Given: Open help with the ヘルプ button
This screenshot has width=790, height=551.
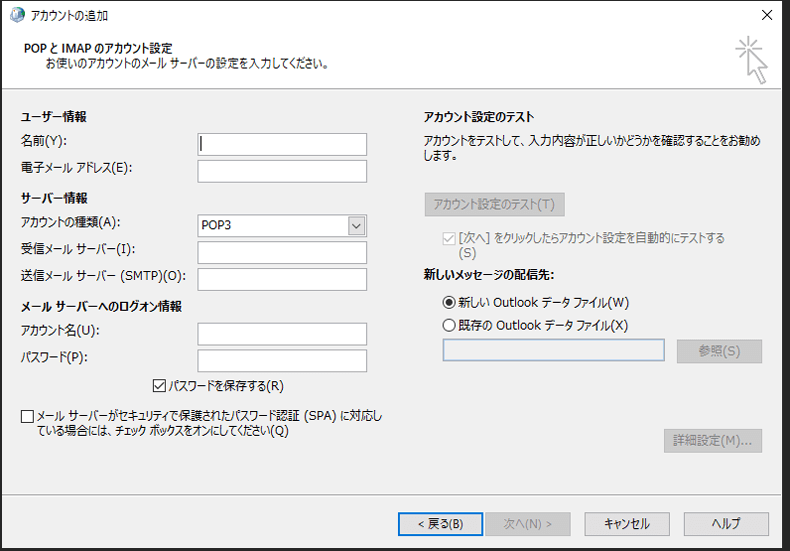Looking at the screenshot, I should (x=726, y=524).
